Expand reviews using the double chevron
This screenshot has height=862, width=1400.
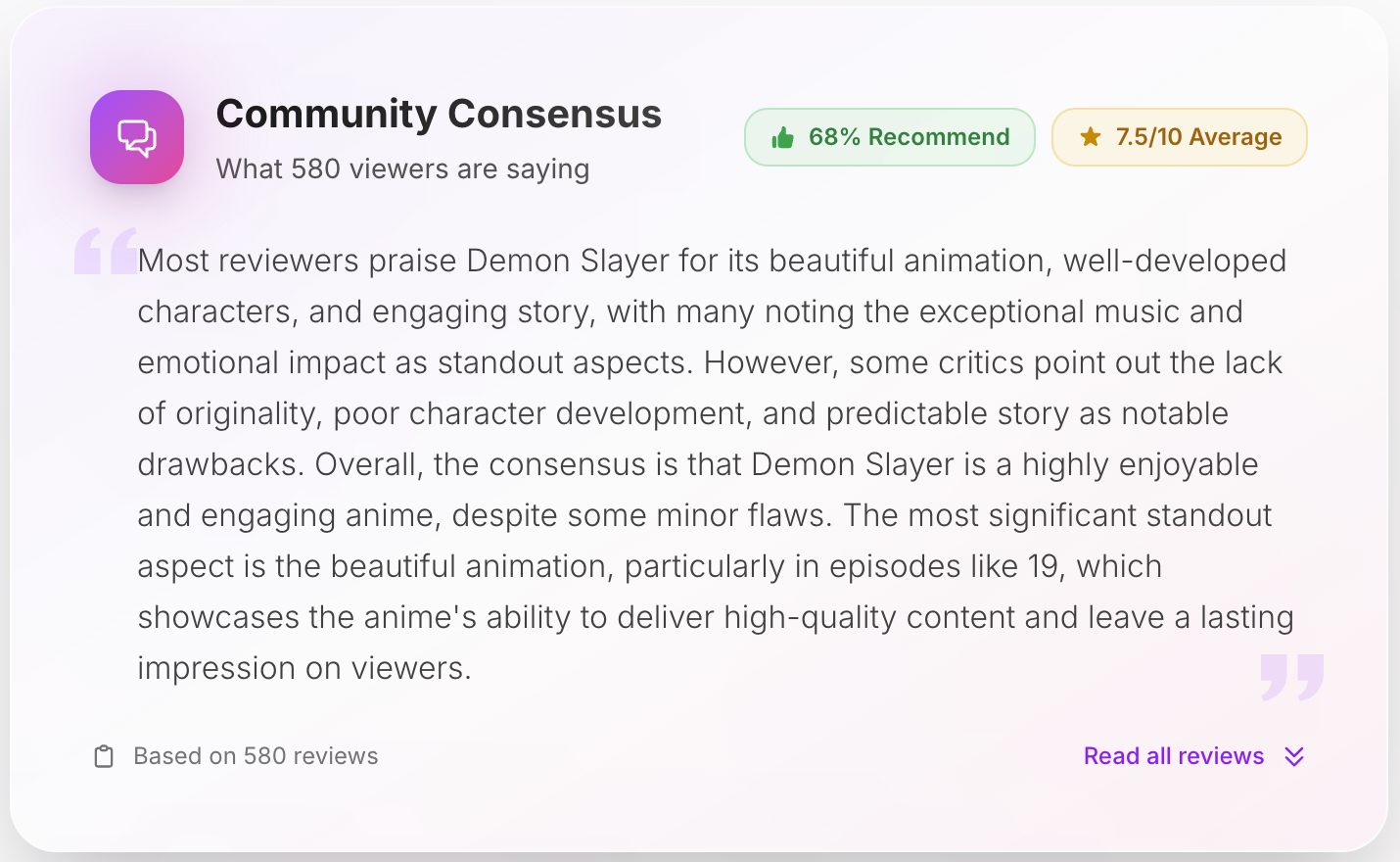(1294, 756)
